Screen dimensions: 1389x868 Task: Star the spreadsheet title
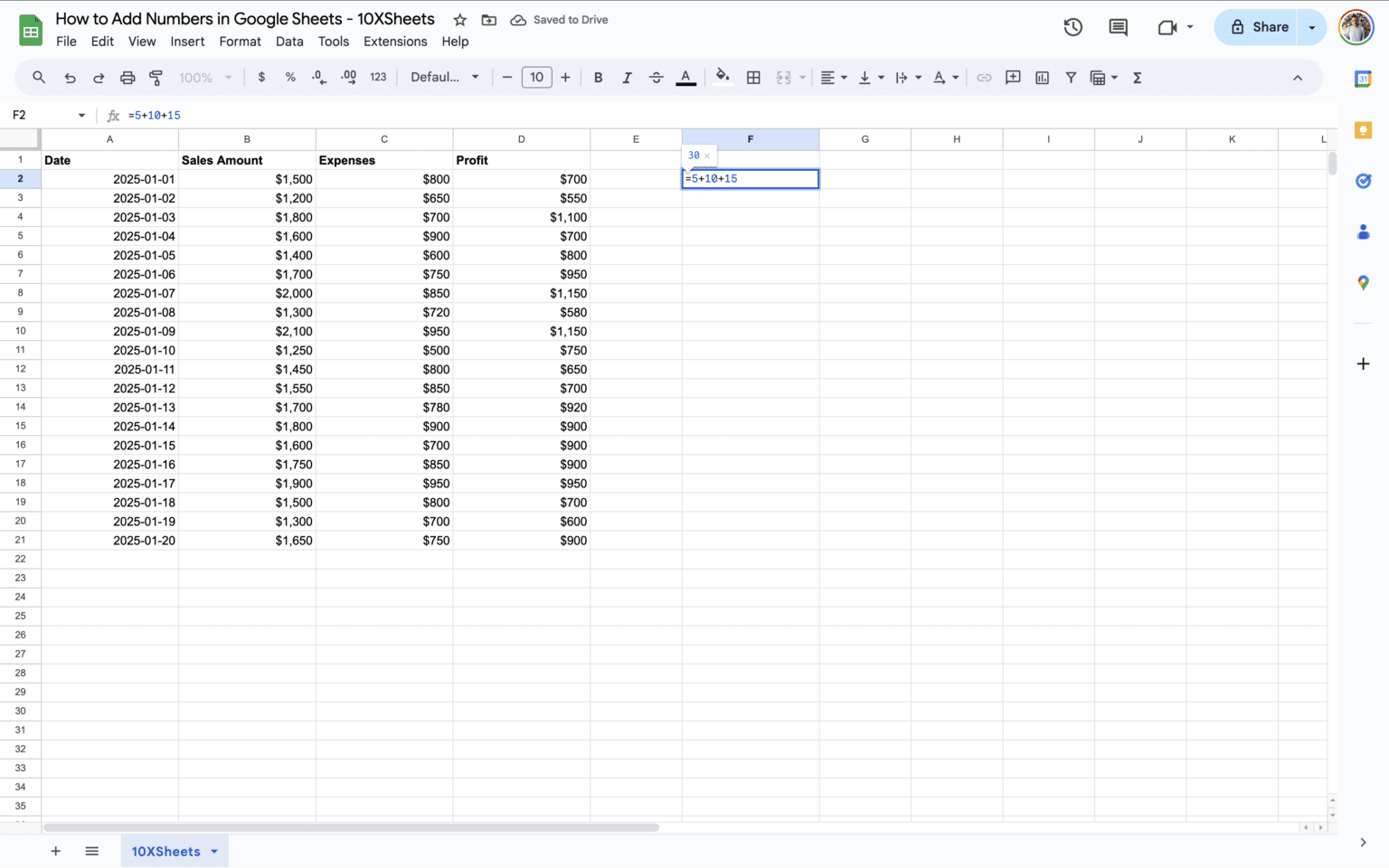pos(459,19)
